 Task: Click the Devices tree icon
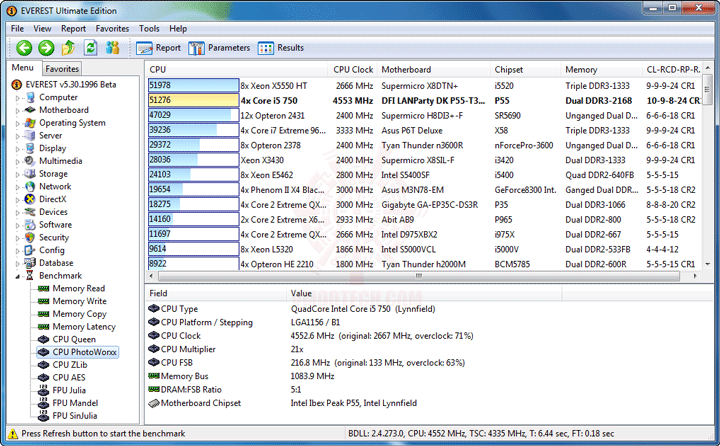click(x=30, y=212)
